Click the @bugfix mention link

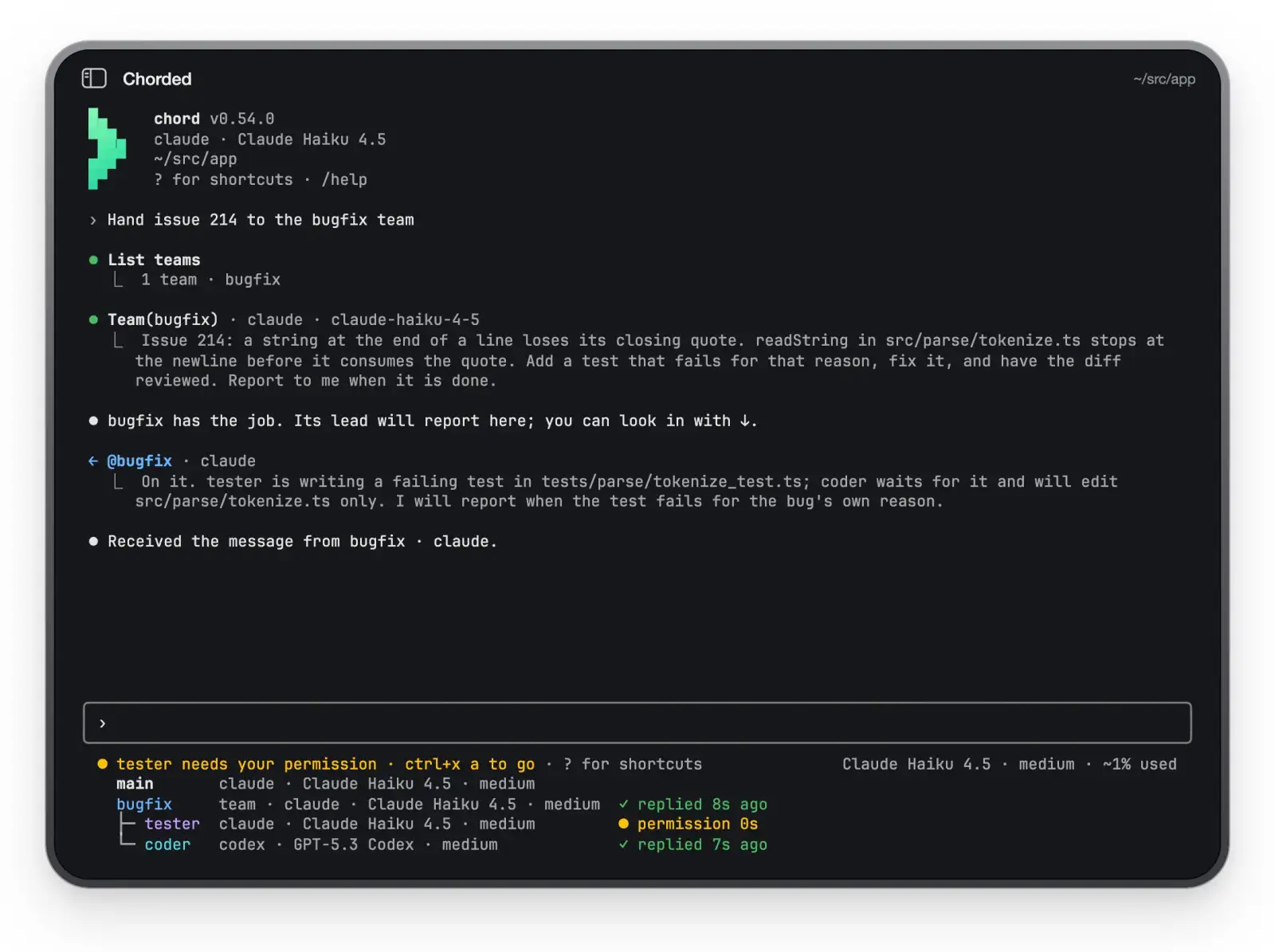tap(139, 460)
